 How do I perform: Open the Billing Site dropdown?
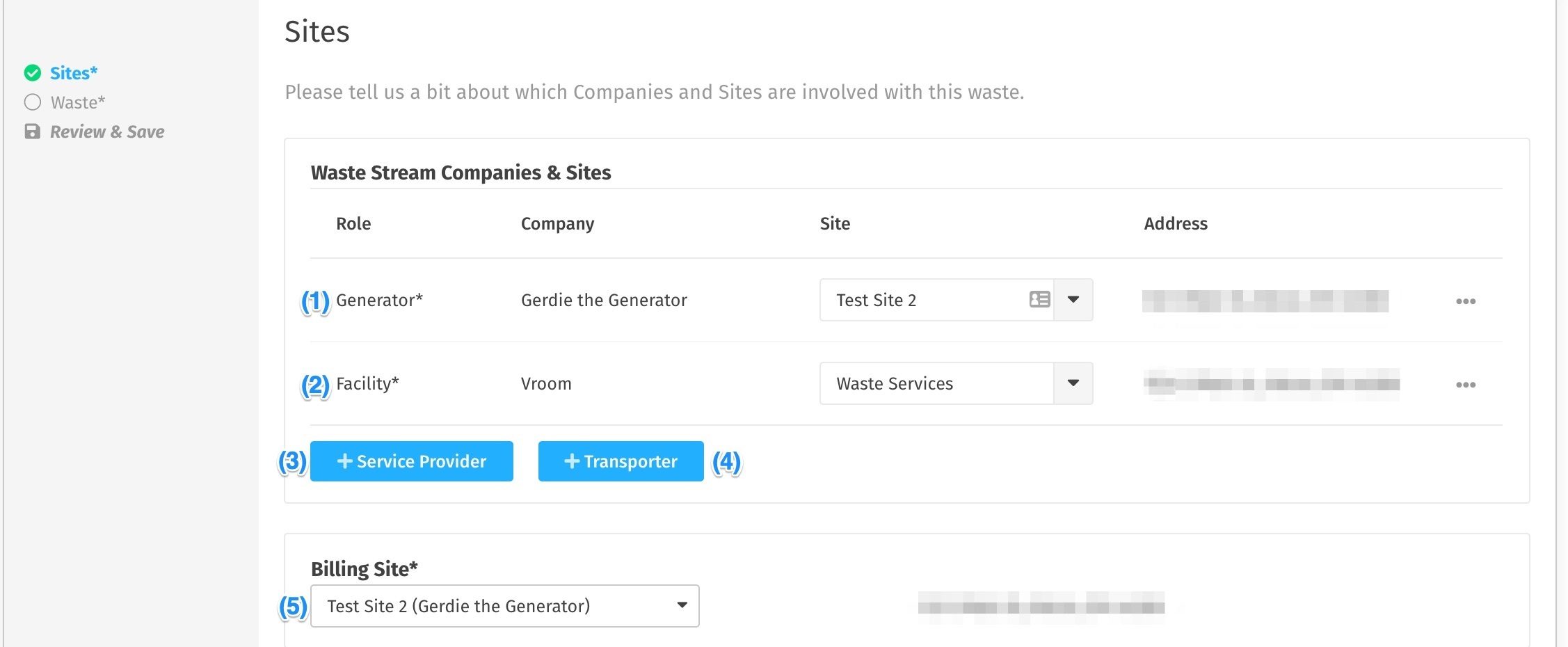(x=505, y=606)
